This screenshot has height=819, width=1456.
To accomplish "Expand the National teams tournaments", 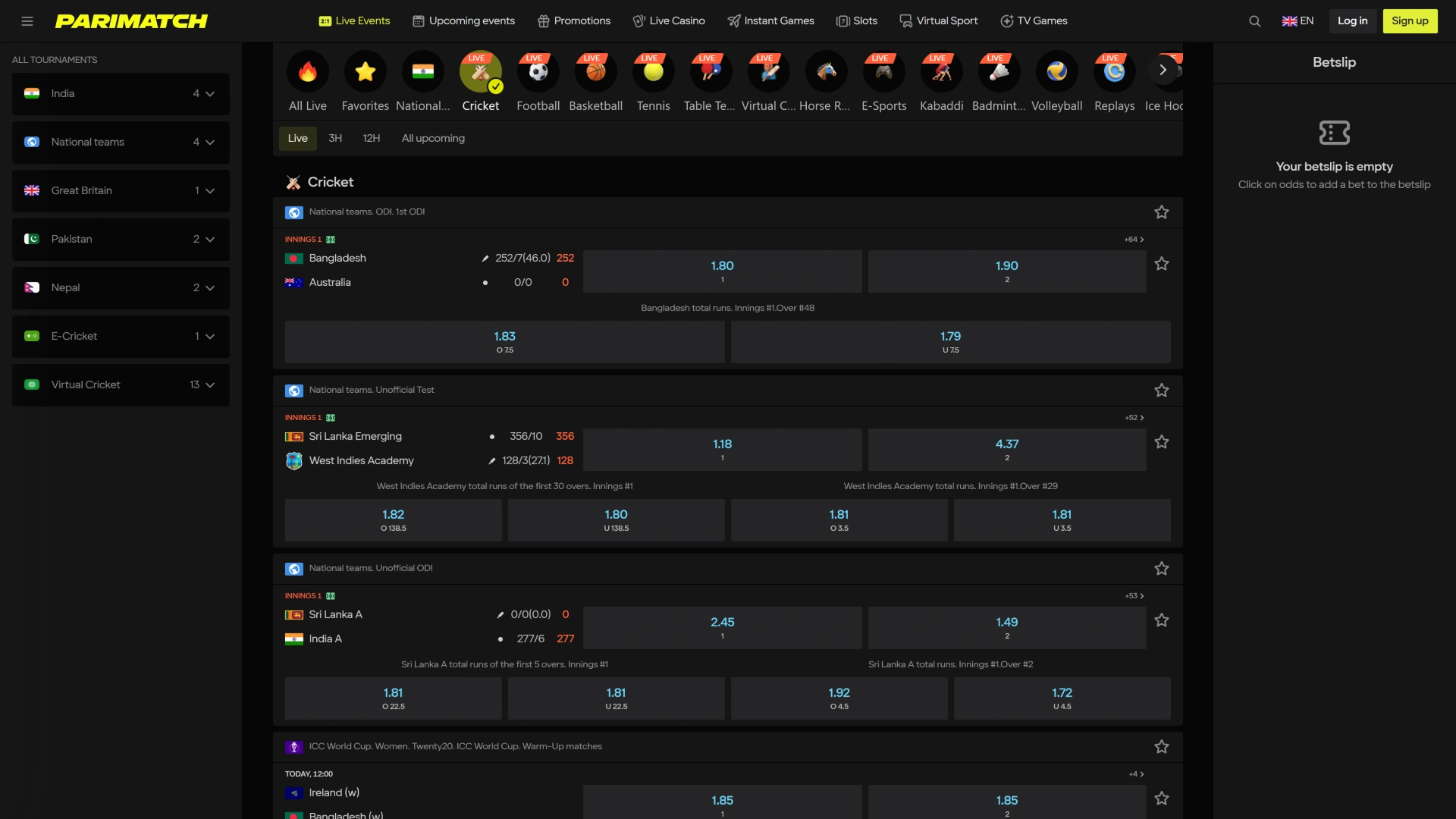I will pos(121,143).
